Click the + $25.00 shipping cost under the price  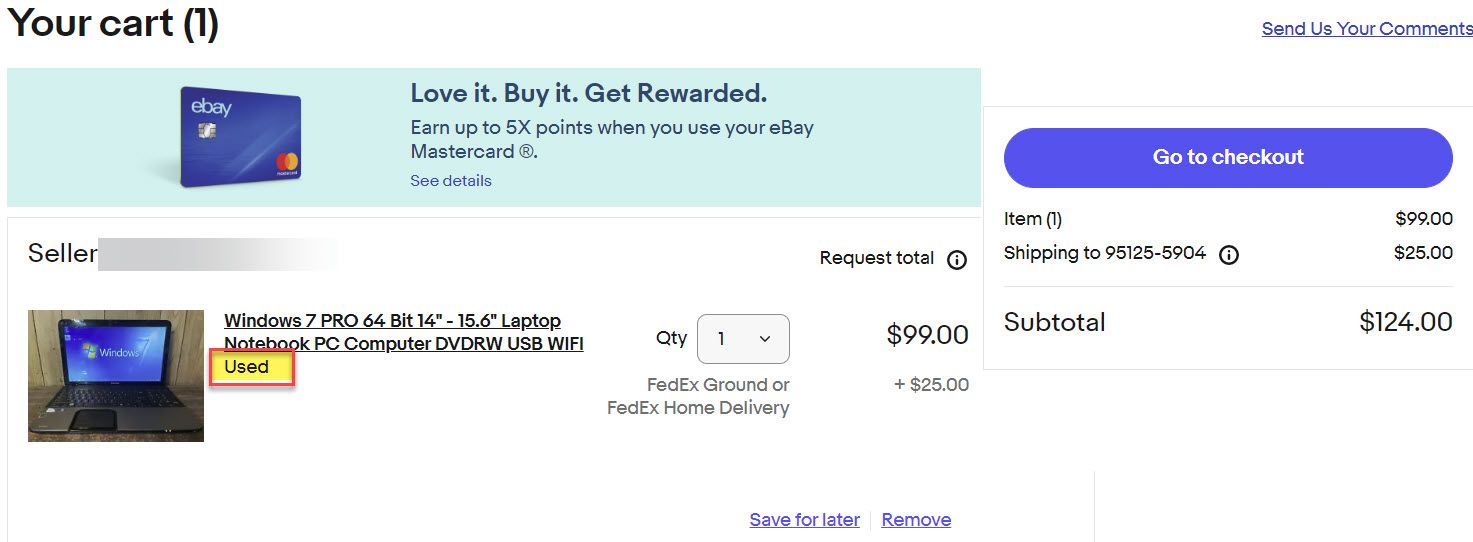pyautogui.click(x=931, y=385)
